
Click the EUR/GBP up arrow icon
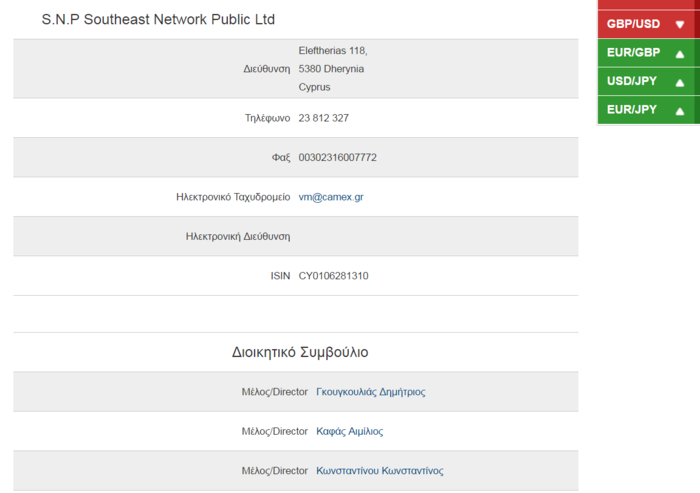pyautogui.click(x=679, y=54)
